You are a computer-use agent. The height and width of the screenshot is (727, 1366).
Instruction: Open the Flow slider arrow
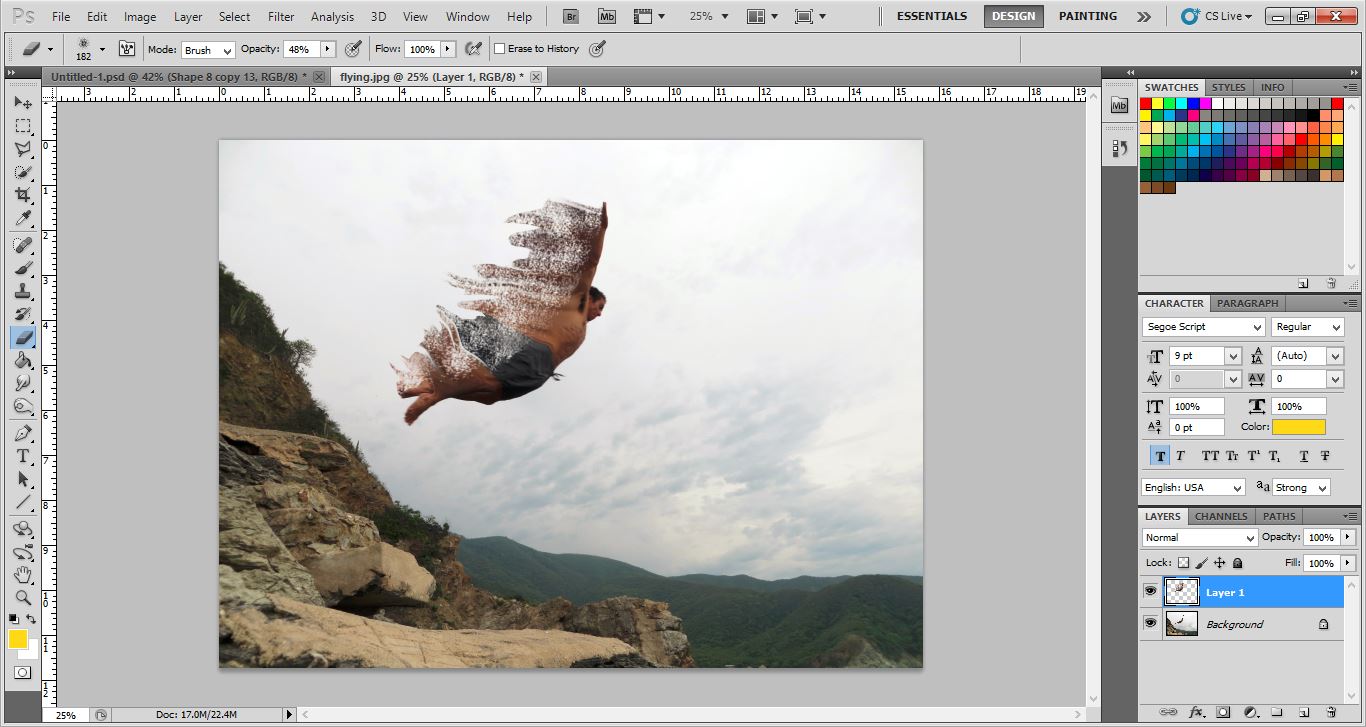point(447,49)
